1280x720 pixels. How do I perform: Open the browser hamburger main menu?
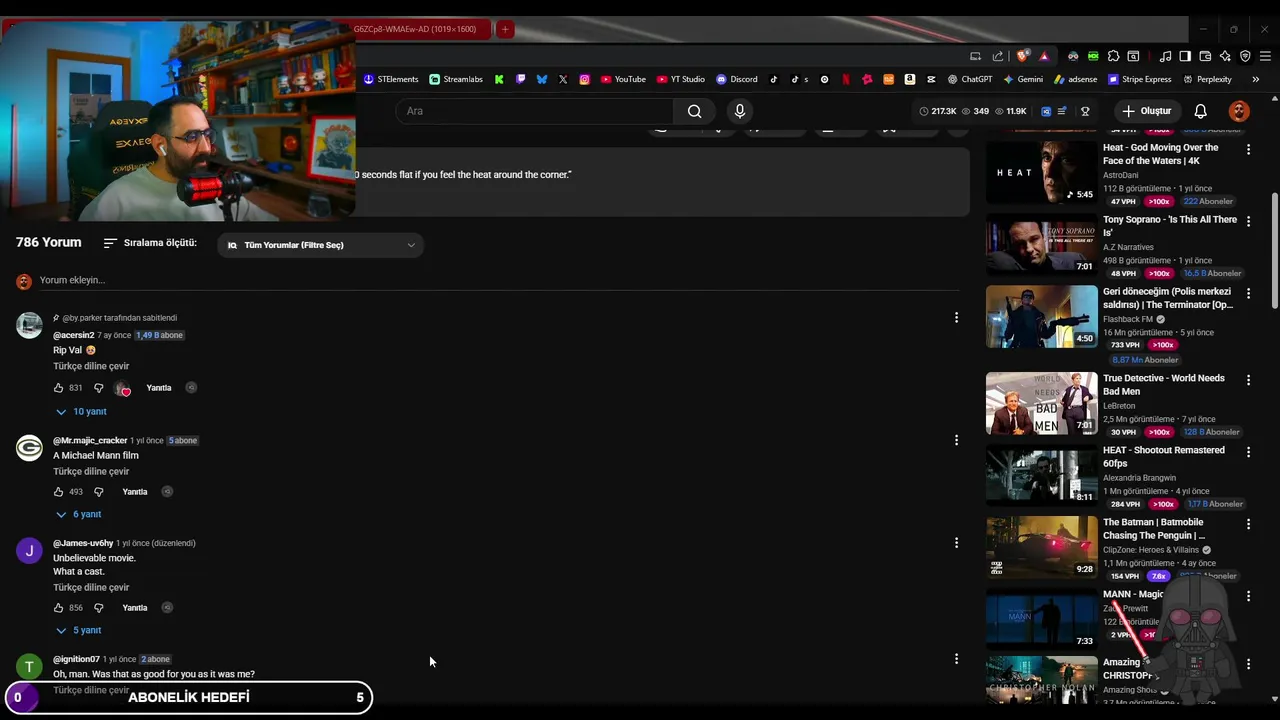pyautogui.click(x=1266, y=56)
